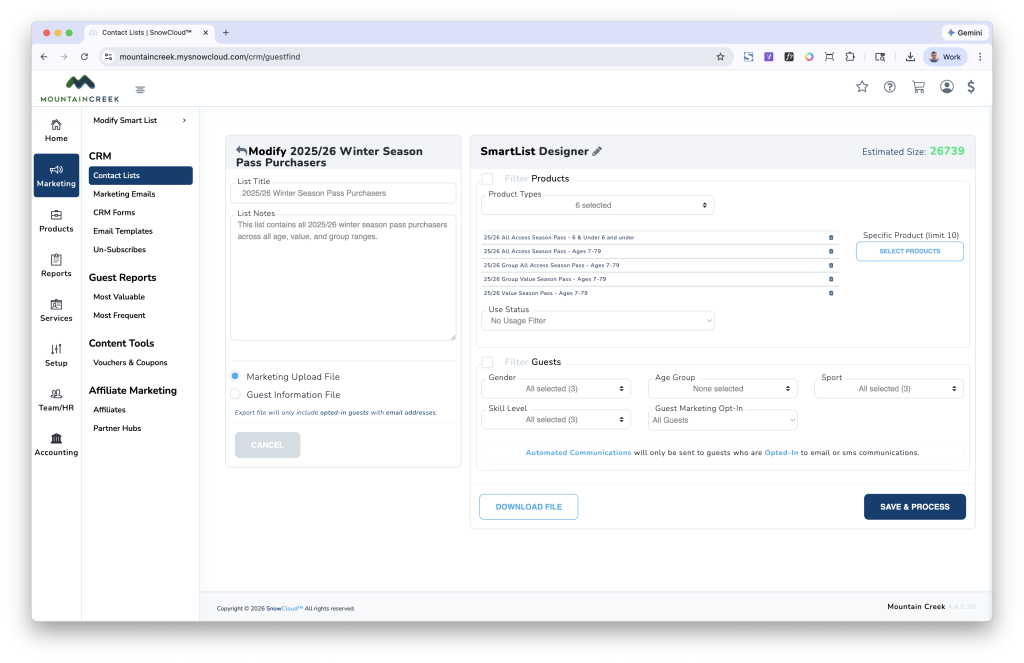This screenshot has width=1024, height=663.
Task: Click the pencil icon beside SmartList Designer
Action: coord(597,152)
